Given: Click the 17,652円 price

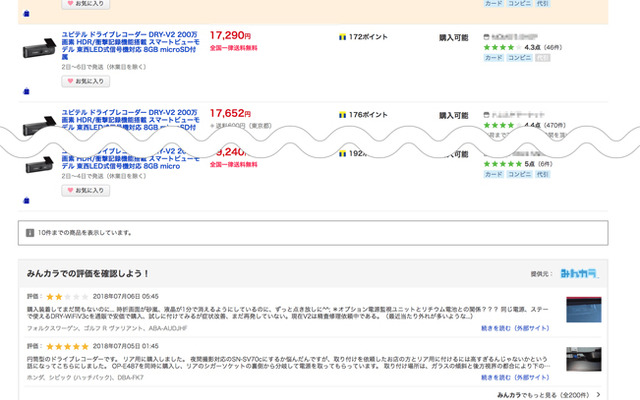Looking at the screenshot, I should pyautogui.click(x=230, y=113).
